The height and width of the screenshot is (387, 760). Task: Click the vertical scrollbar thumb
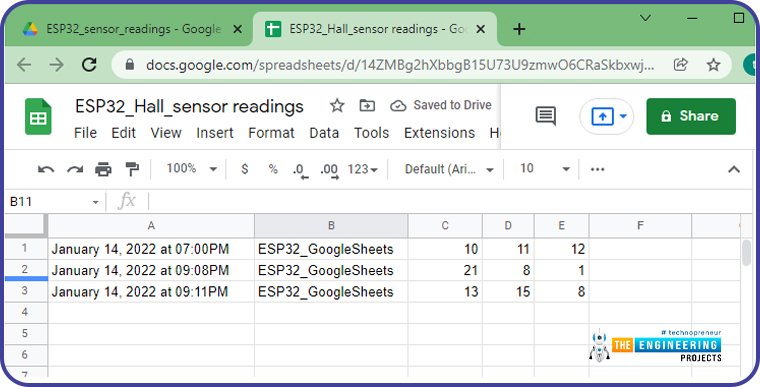point(746,253)
